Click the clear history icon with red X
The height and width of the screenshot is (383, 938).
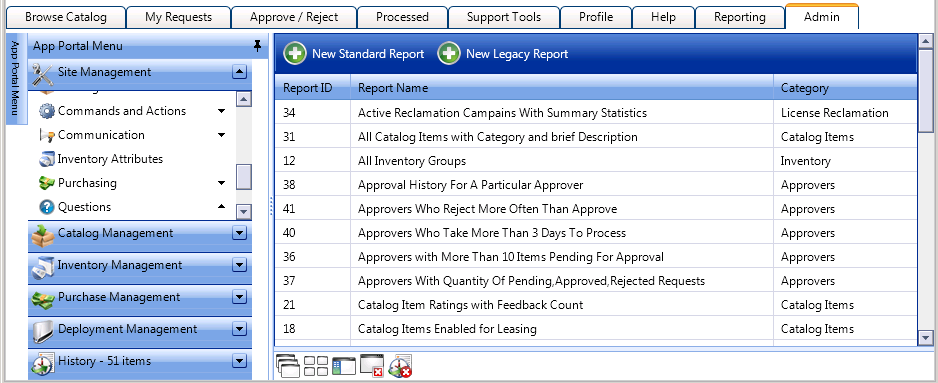click(x=400, y=366)
